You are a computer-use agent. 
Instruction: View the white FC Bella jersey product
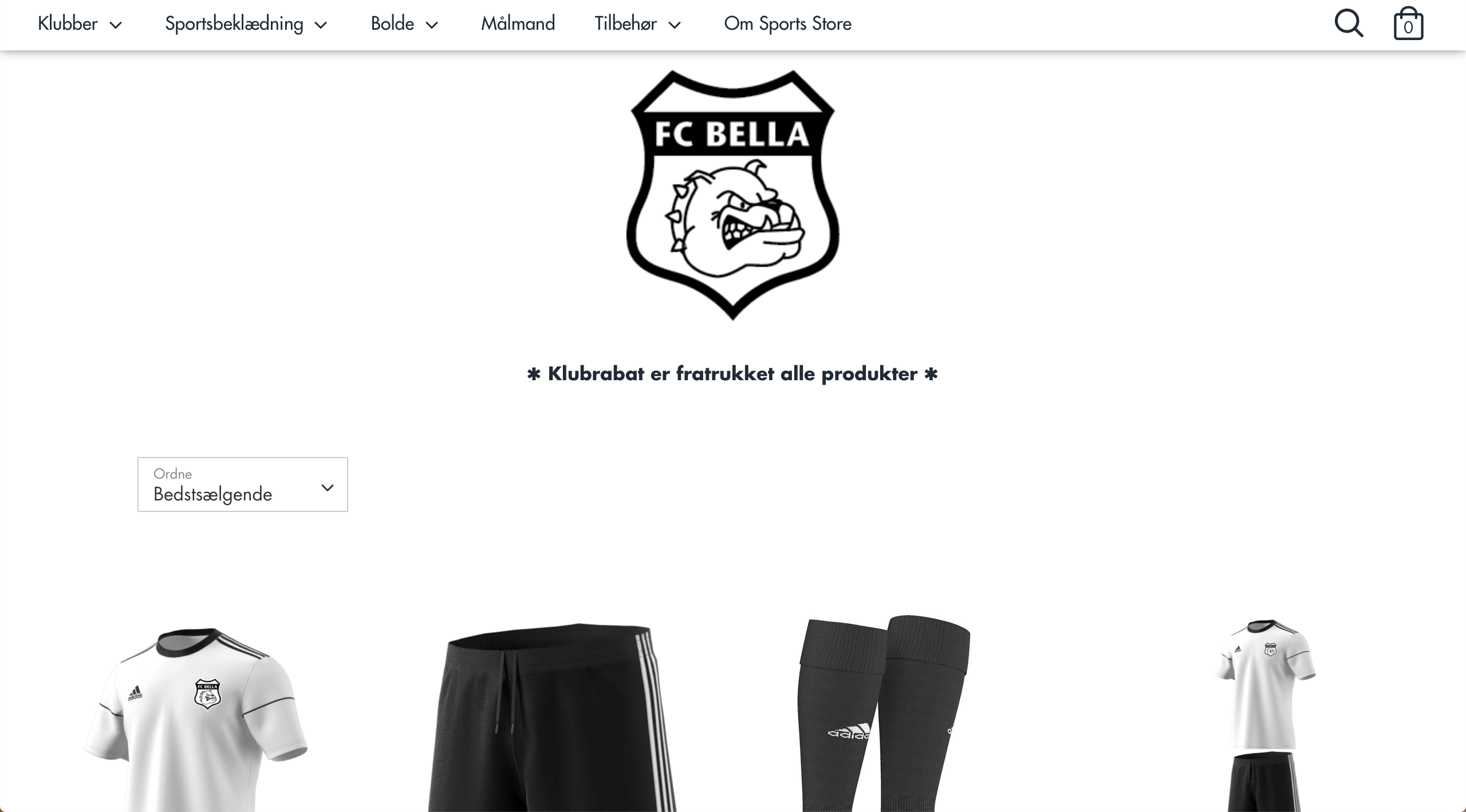coord(196,719)
